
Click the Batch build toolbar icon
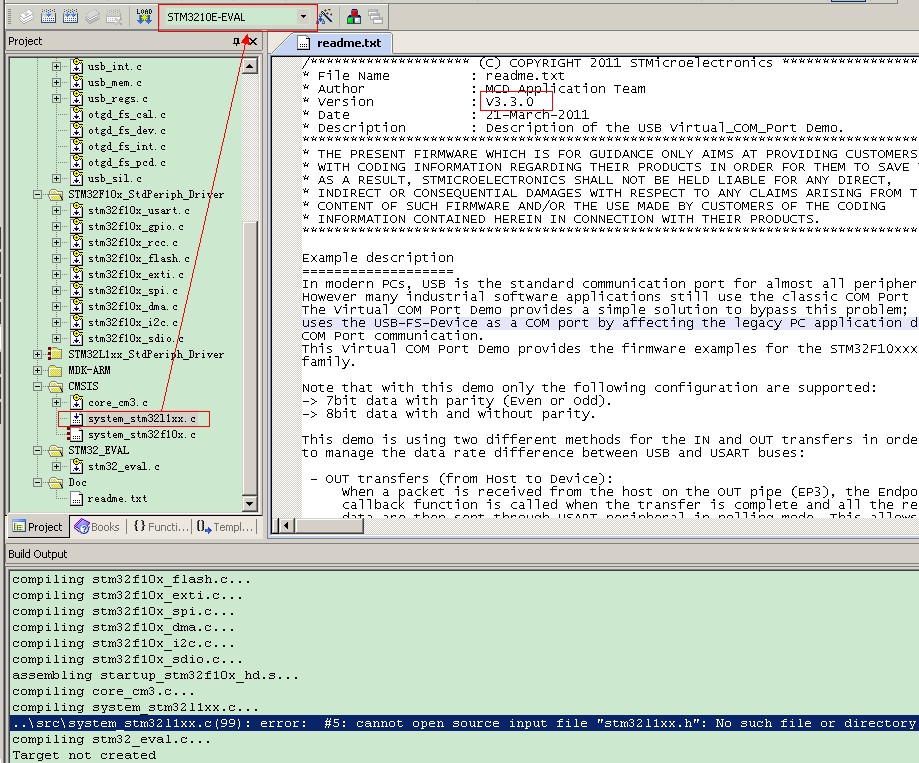pyautogui.click(x=92, y=17)
